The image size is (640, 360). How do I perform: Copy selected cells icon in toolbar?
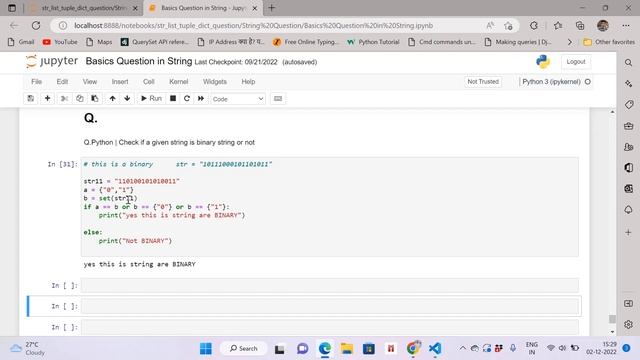[80, 99]
